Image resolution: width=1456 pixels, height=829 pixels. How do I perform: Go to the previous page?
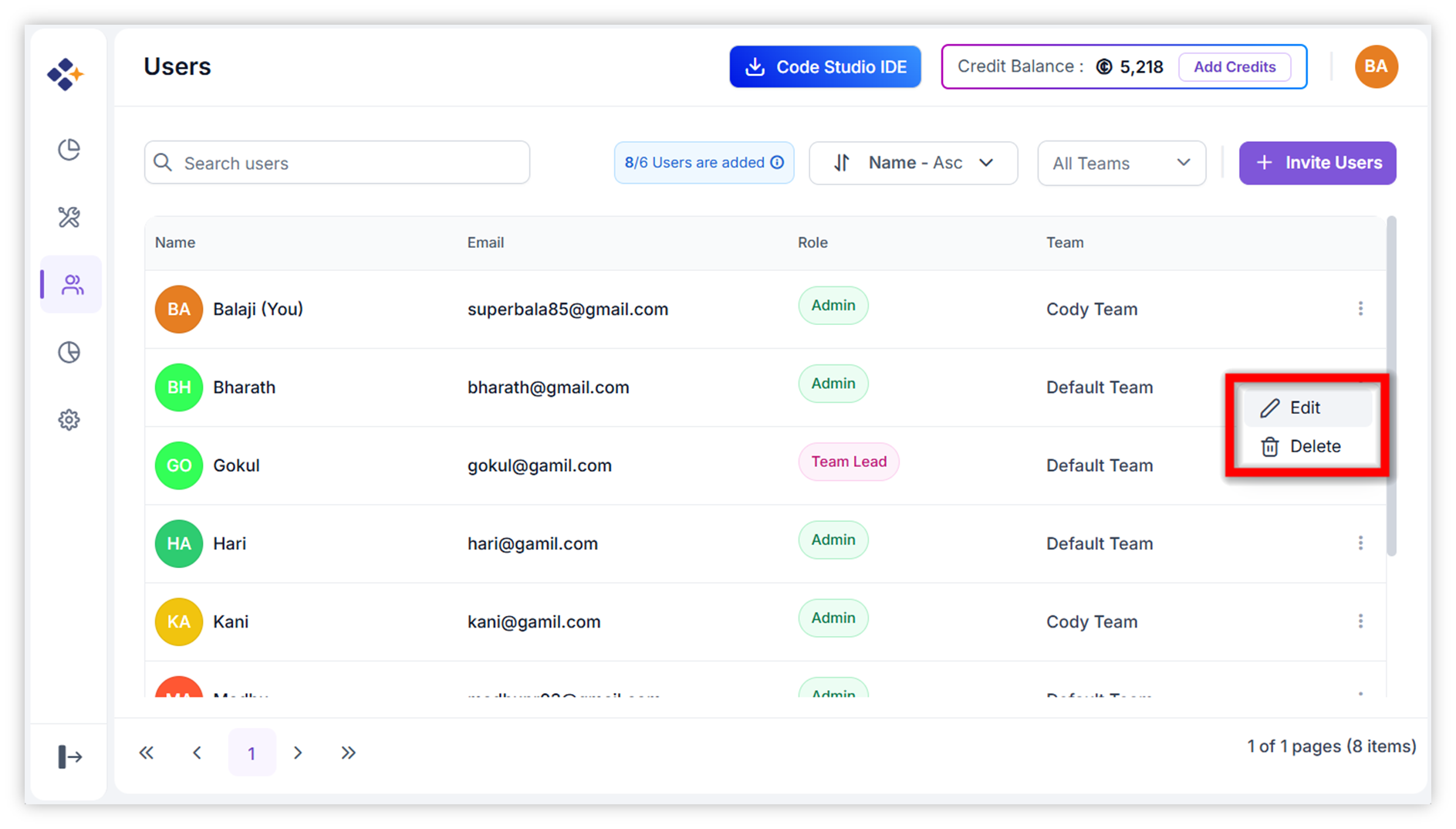(x=198, y=753)
